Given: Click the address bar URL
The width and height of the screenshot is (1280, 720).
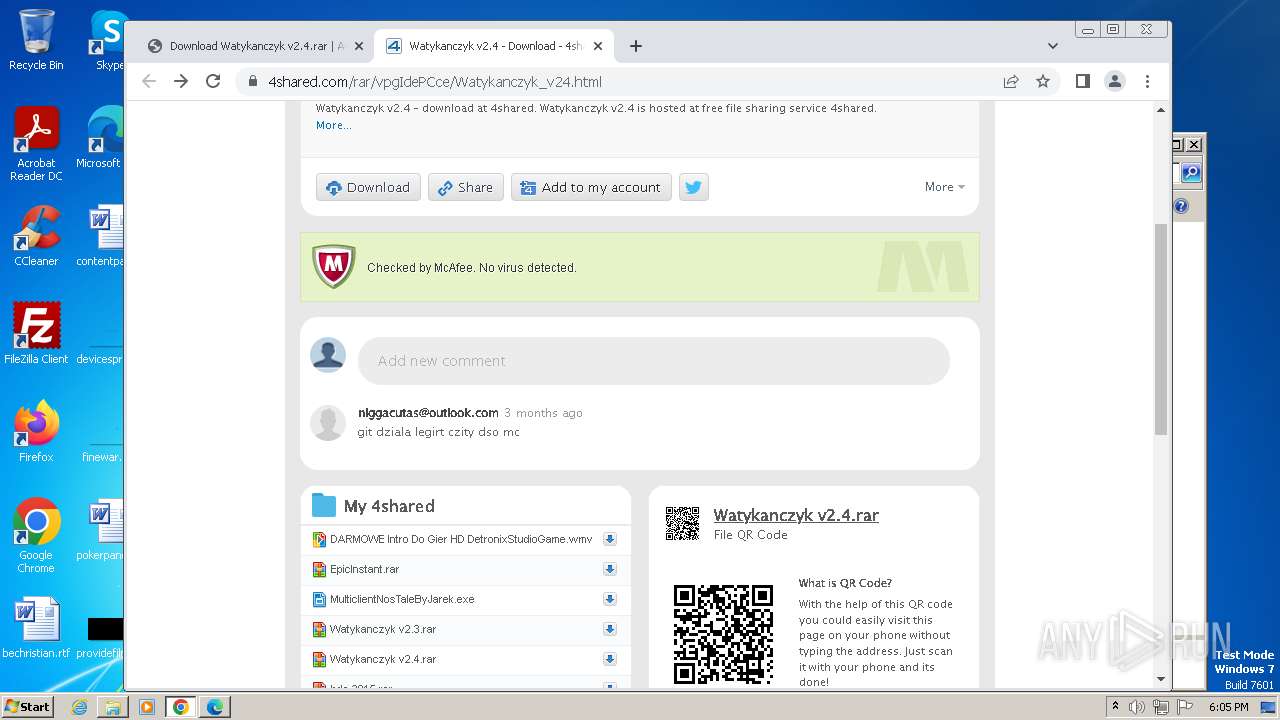Looking at the screenshot, I should 435,82.
